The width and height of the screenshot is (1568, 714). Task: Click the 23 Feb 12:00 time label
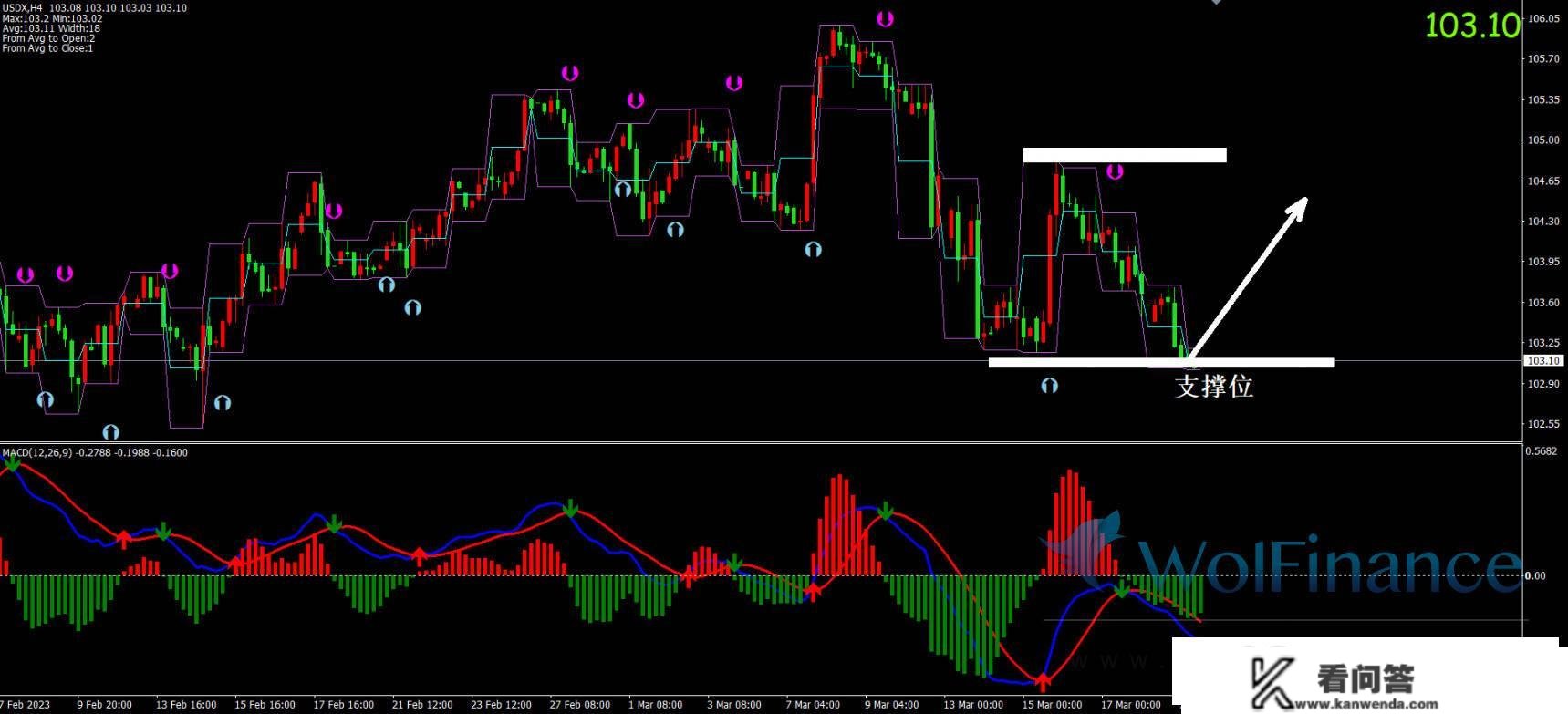coord(501,704)
